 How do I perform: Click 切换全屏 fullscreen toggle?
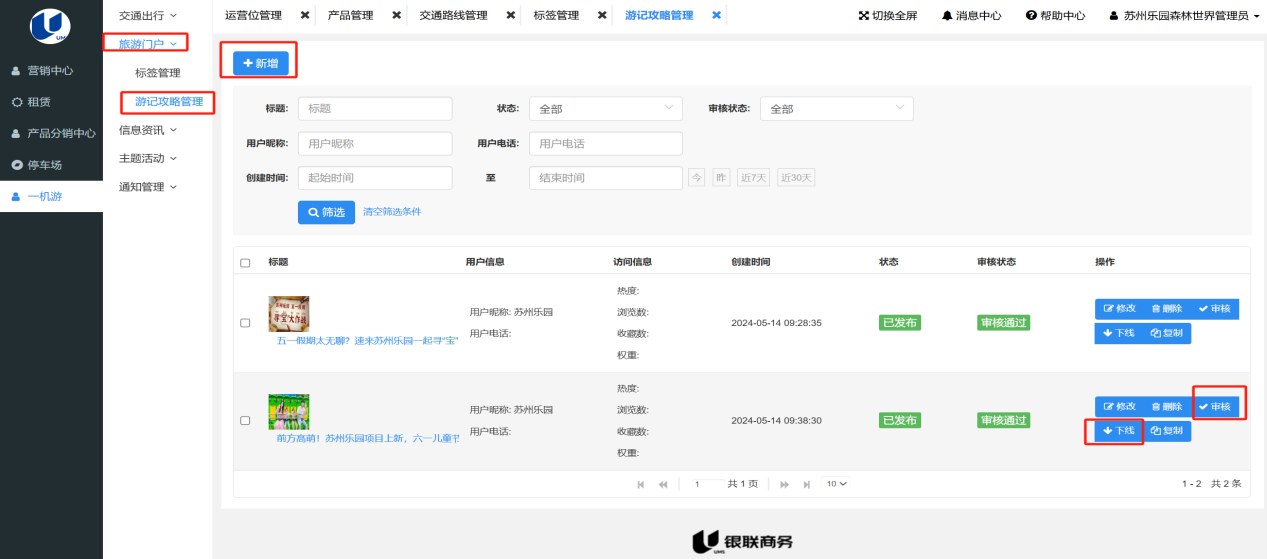[887, 16]
